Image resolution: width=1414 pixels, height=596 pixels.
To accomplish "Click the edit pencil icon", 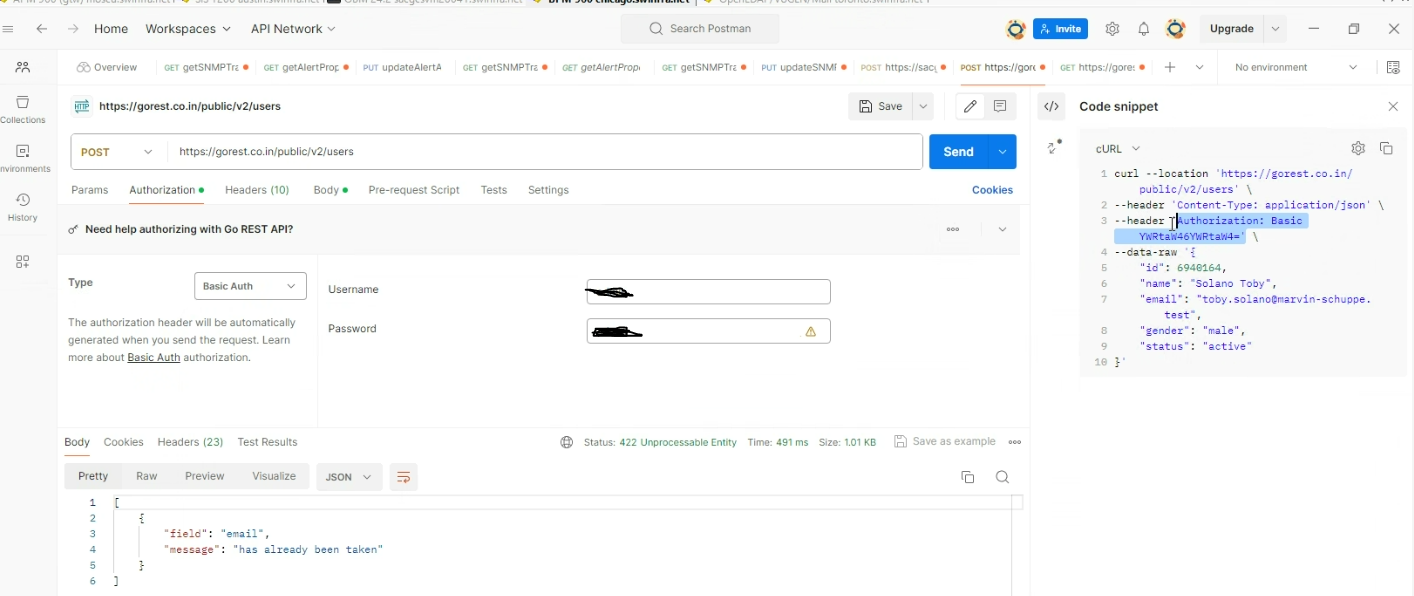I will point(969,106).
